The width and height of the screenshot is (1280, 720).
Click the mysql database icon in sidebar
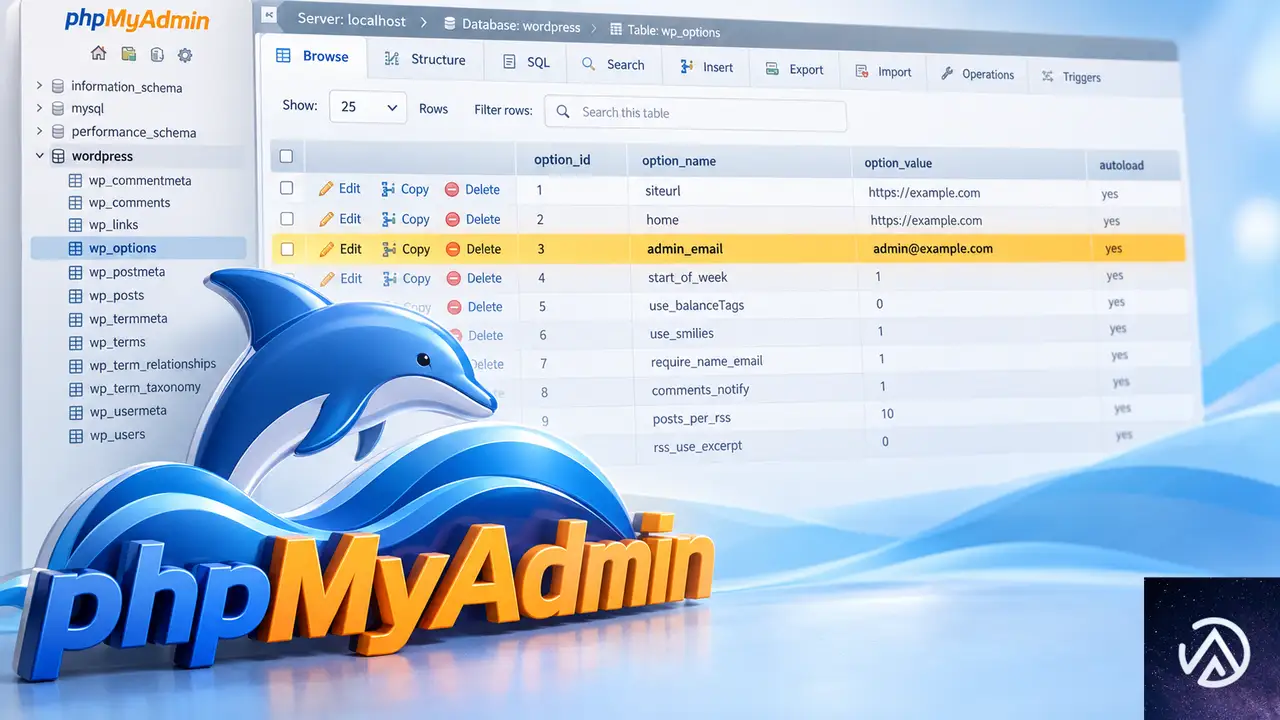coord(58,109)
